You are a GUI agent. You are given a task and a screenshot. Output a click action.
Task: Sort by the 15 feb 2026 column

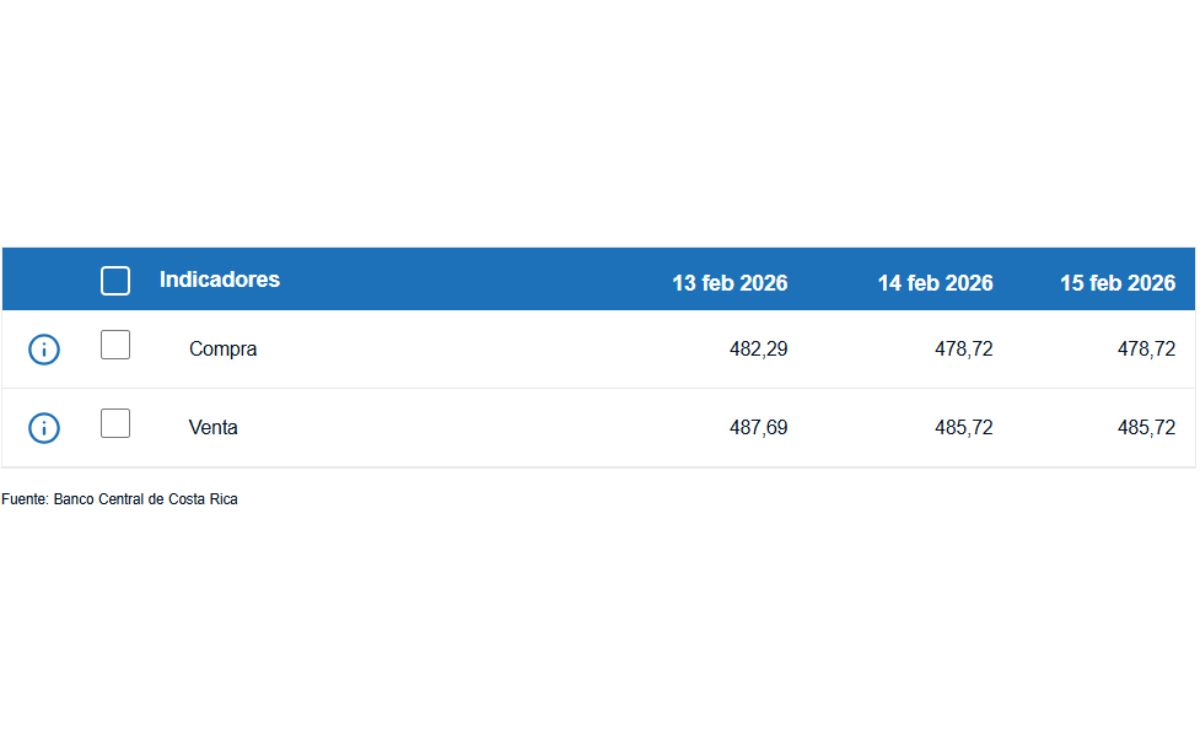point(1118,283)
